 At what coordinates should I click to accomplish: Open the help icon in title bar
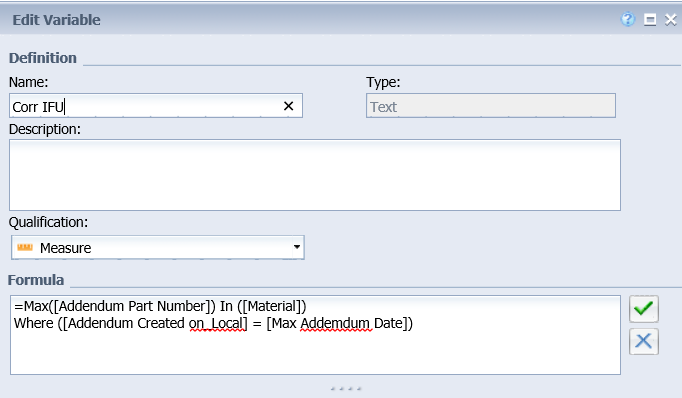coord(628,19)
